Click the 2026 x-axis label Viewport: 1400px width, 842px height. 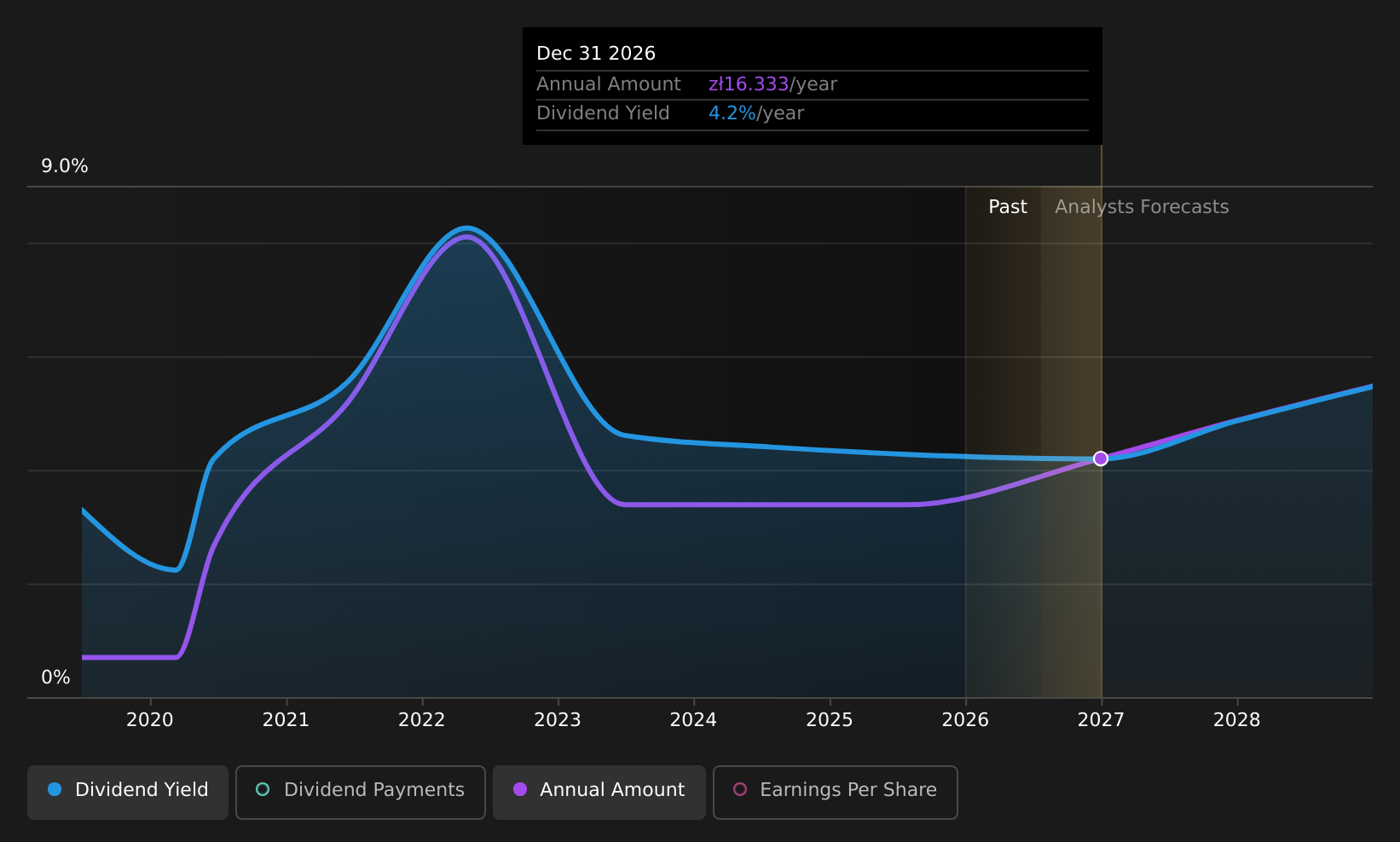click(x=965, y=720)
